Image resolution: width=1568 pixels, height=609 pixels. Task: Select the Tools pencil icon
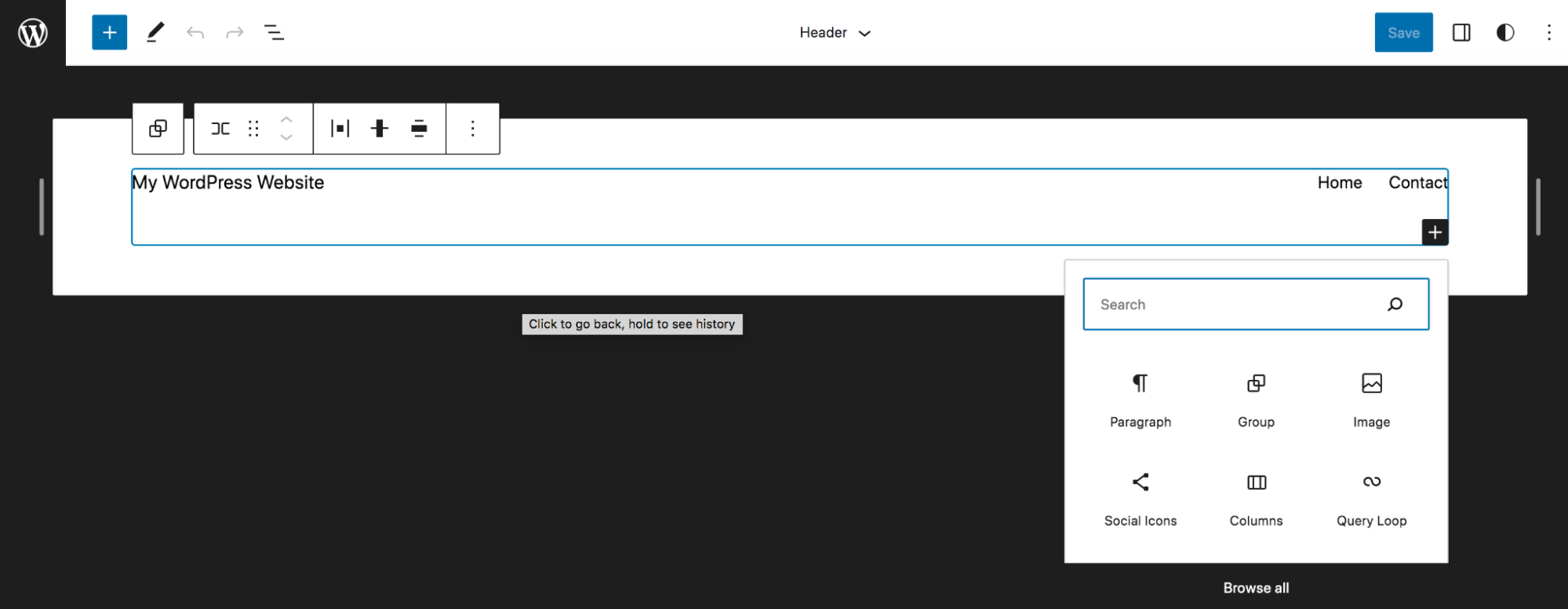click(x=155, y=32)
